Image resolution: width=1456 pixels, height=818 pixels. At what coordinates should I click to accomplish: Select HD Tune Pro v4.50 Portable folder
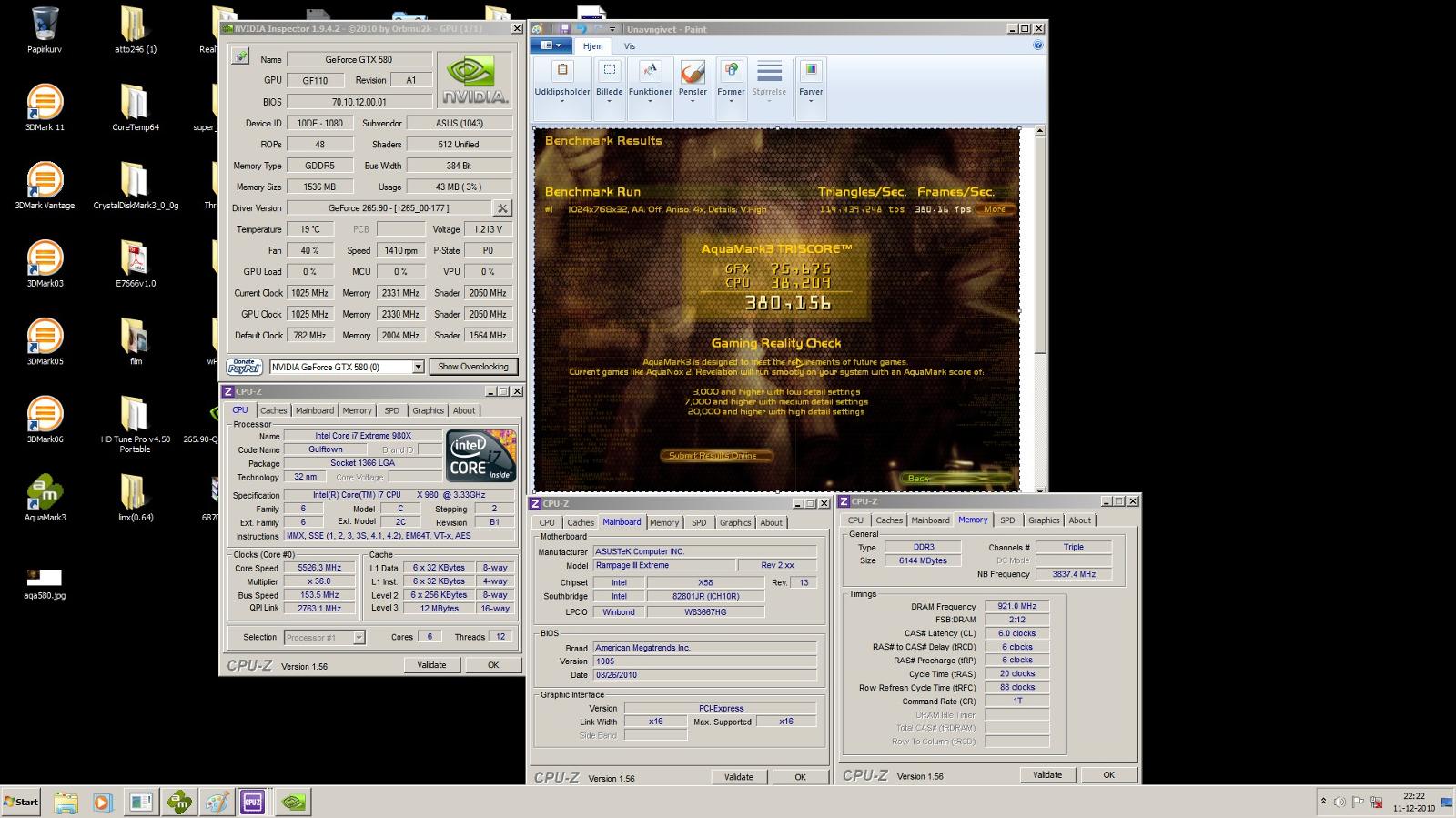(135, 424)
